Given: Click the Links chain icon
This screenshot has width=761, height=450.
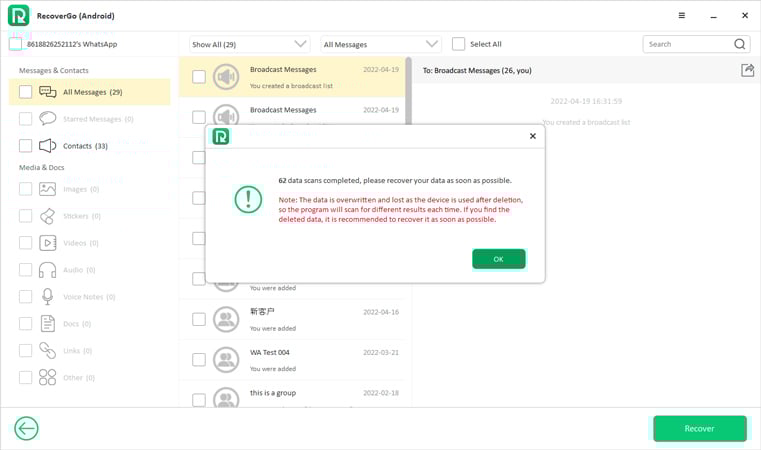Looking at the screenshot, I should pos(47,351).
